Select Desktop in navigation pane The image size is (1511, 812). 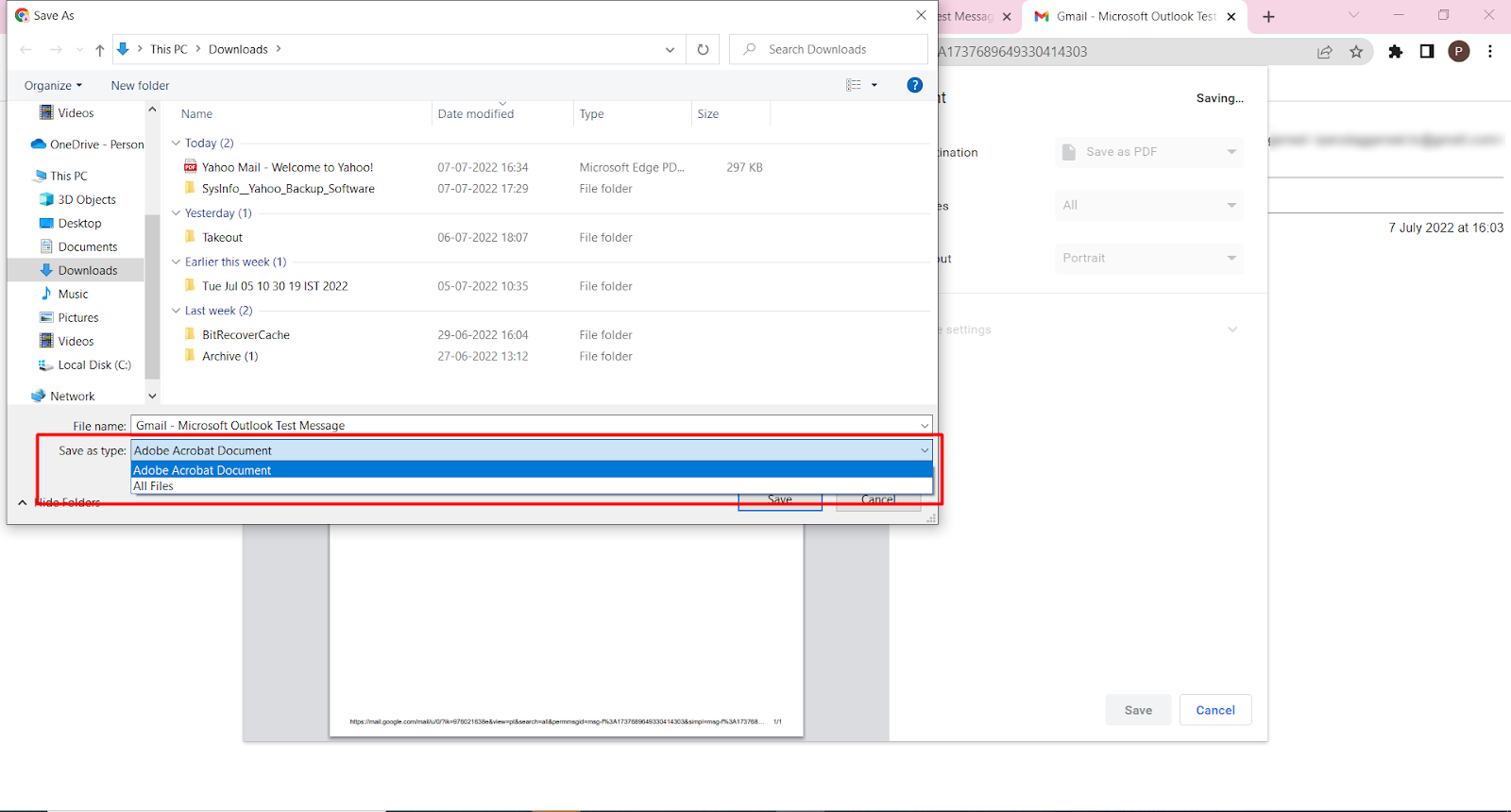coord(71,223)
